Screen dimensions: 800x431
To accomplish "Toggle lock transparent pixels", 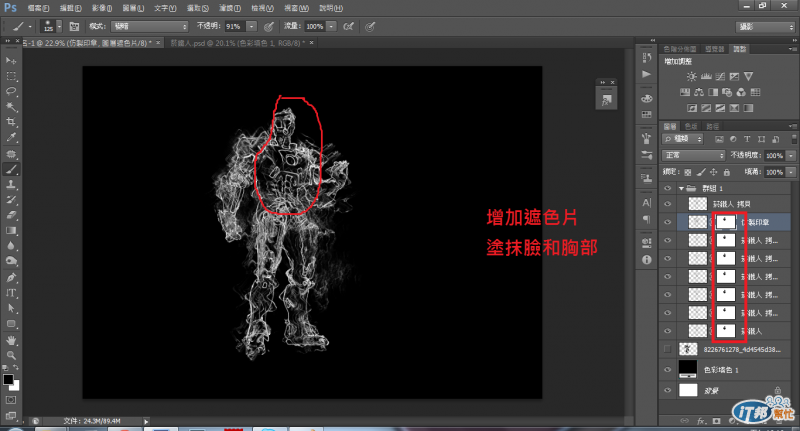I will click(688, 172).
